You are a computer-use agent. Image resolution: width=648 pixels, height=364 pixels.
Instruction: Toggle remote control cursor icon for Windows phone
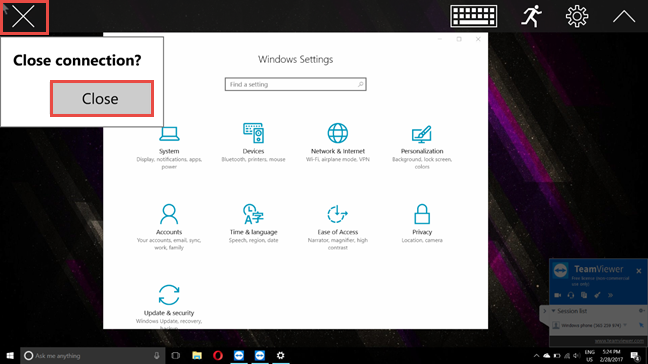tap(641, 325)
